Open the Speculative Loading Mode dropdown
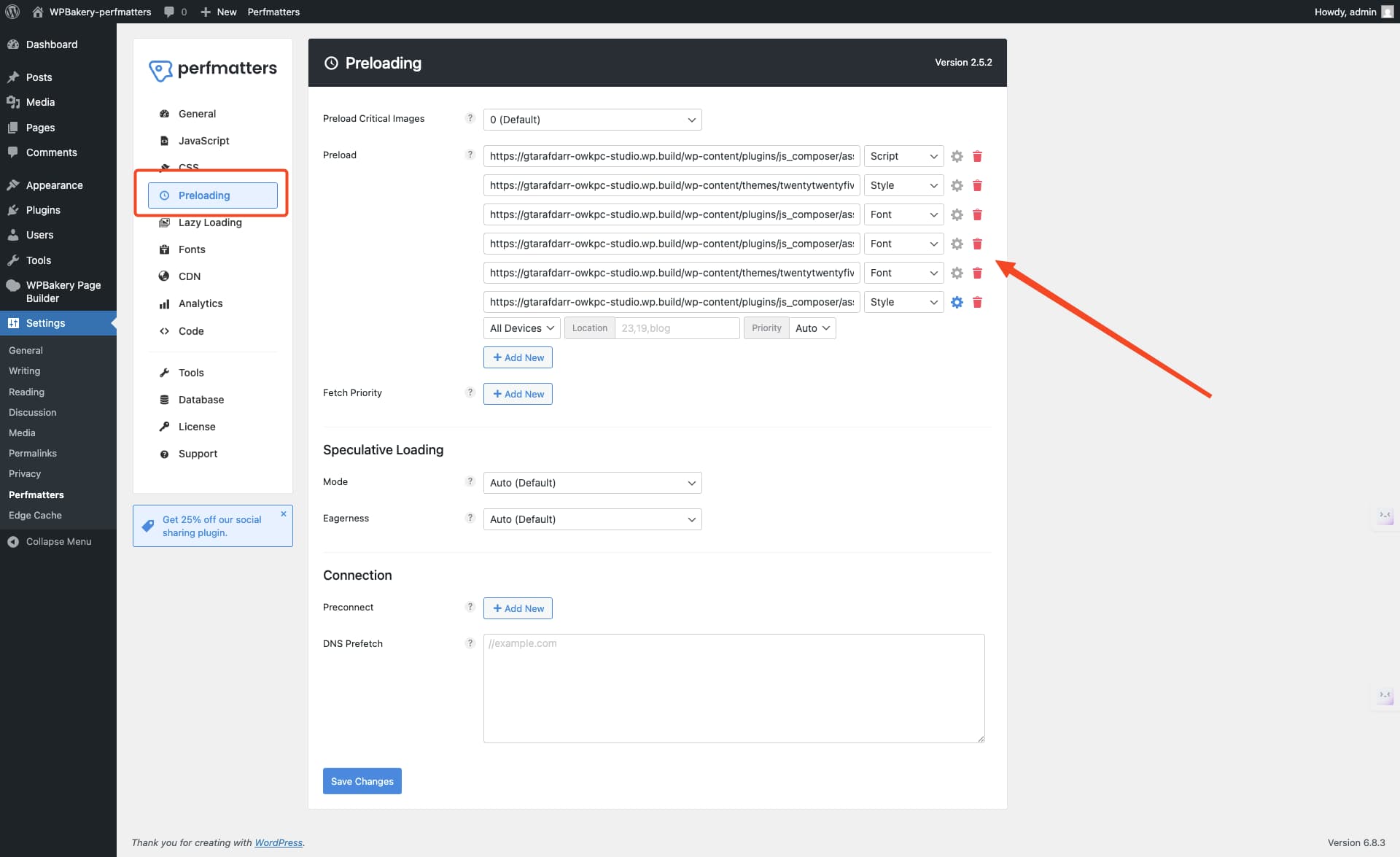Image resolution: width=1400 pixels, height=857 pixels. (x=592, y=482)
